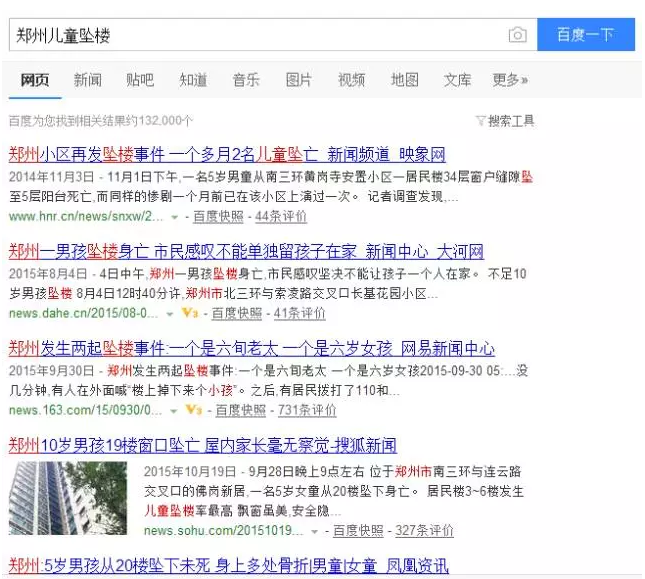Click the result count text 百度为您找到相关结果约132,000个
Image resolution: width=645 pixels, height=579 pixels.
click(101, 121)
